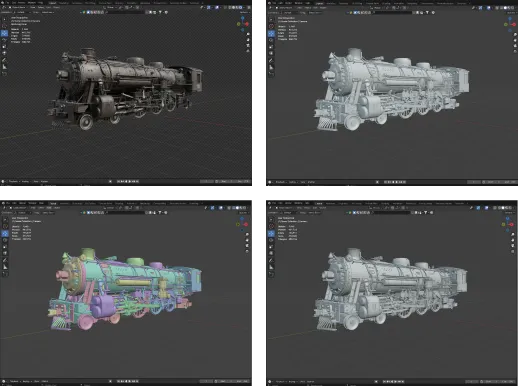Switch perspective/orthographic icon in textured-train viewport
The width and height of the screenshot is (518, 386).
click(x=248, y=51)
